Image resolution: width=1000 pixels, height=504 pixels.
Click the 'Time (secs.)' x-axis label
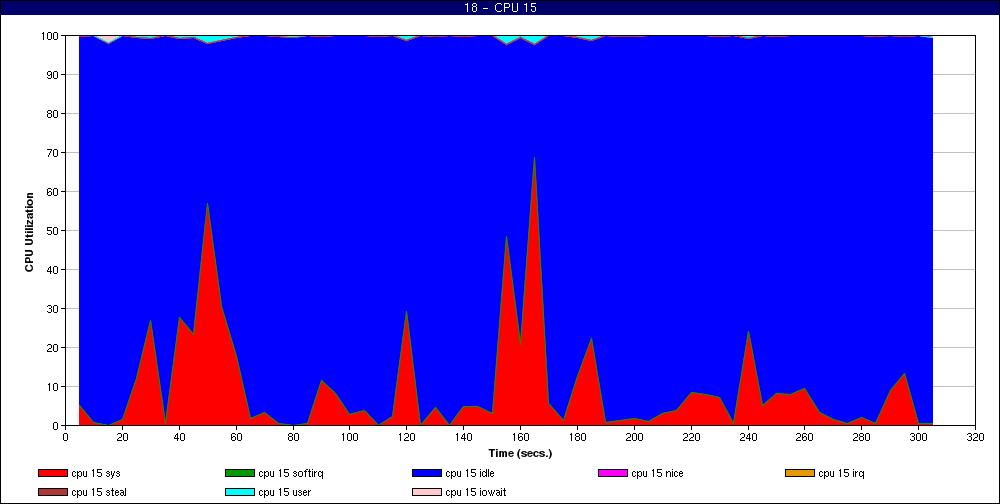coord(520,453)
